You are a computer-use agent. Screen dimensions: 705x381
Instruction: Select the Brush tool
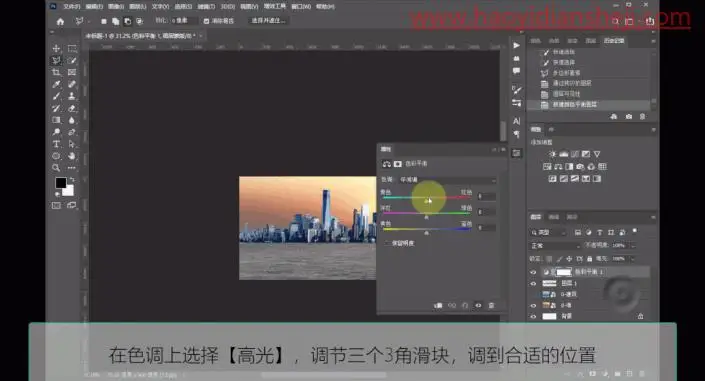[56, 96]
